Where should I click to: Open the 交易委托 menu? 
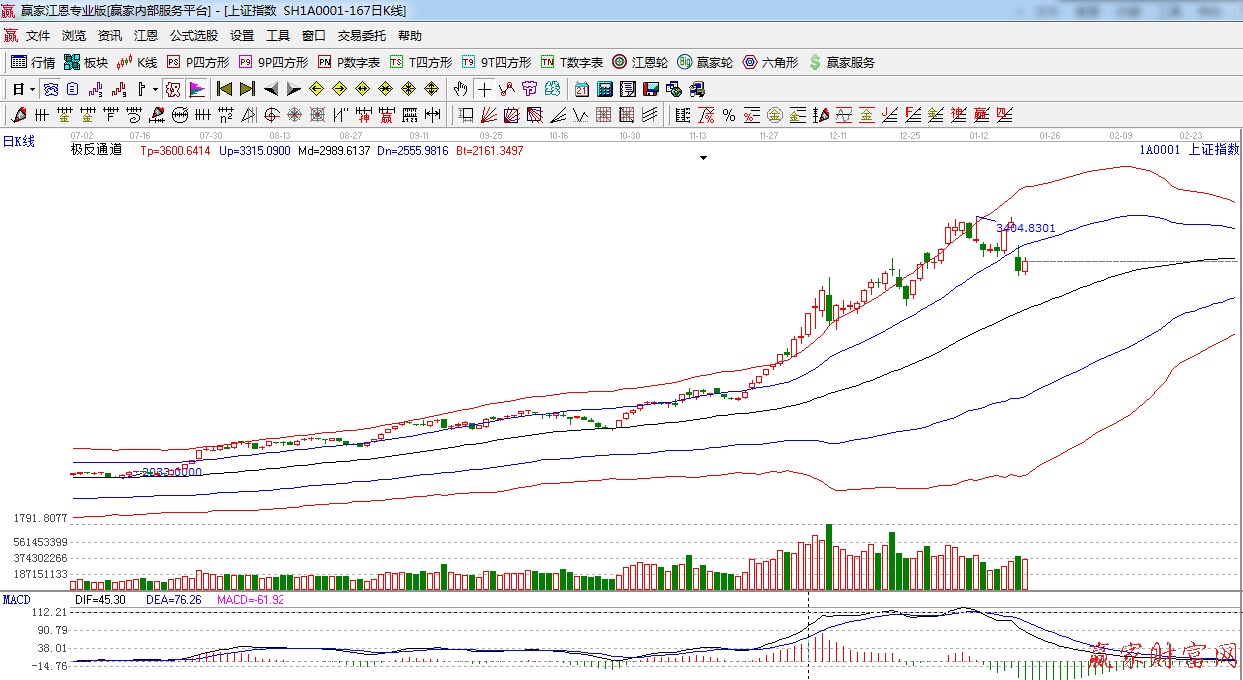click(361, 35)
